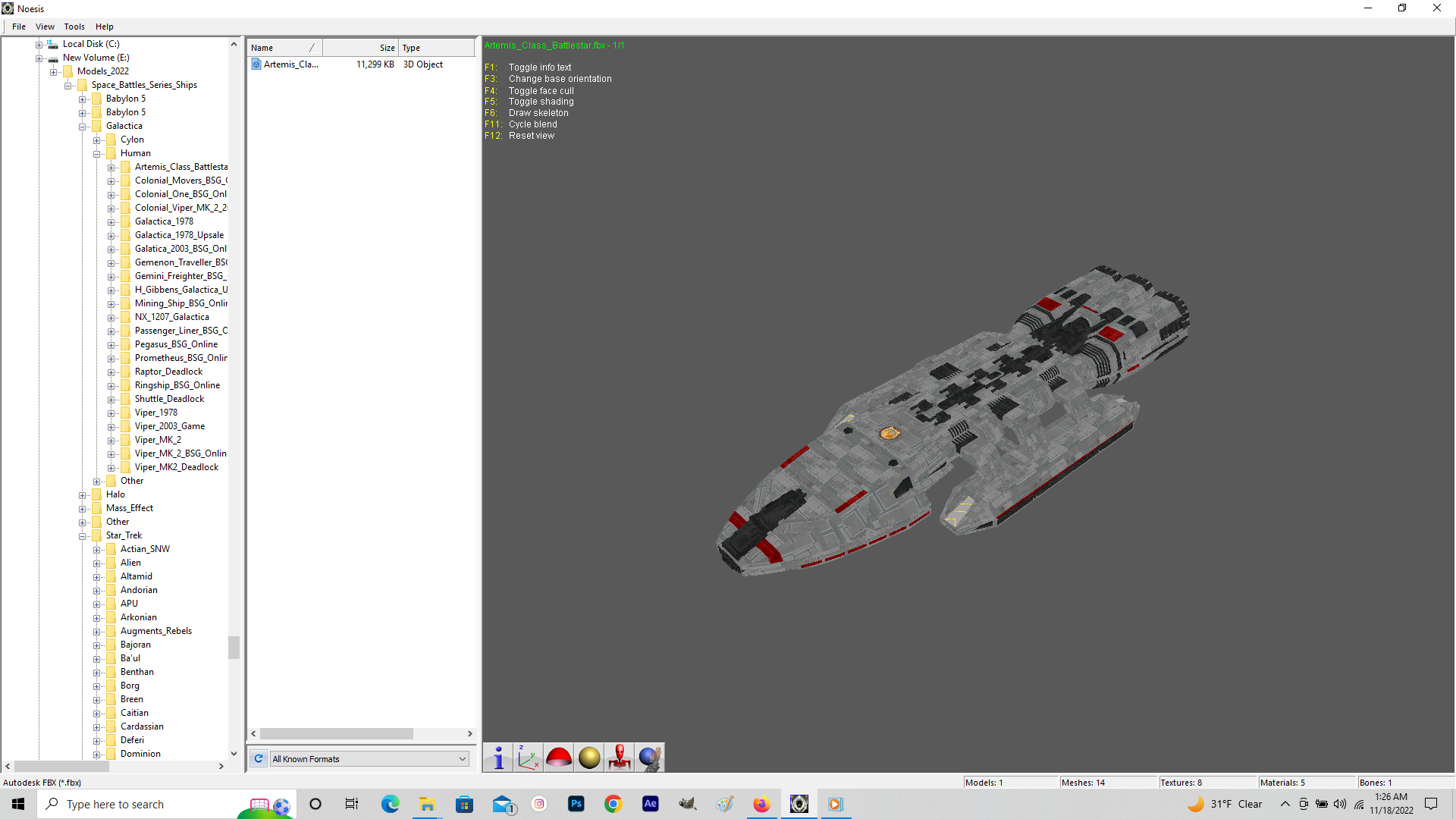Image resolution: width=1456 pixels, height=819 pixels.
Task: Sort files by the Size column header
Action: [x=361, y=48]
